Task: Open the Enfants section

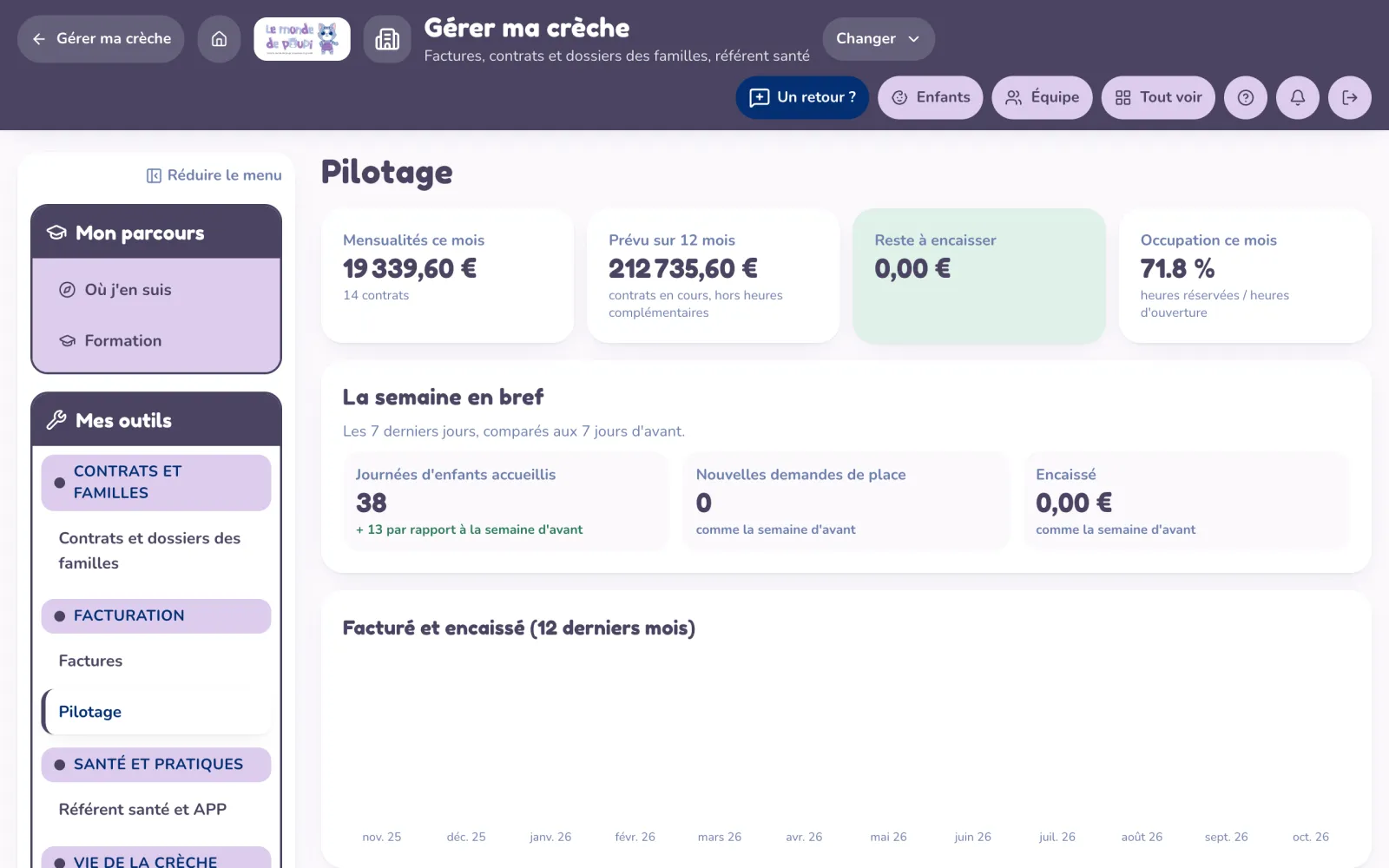Action: [x=931, y=97]
